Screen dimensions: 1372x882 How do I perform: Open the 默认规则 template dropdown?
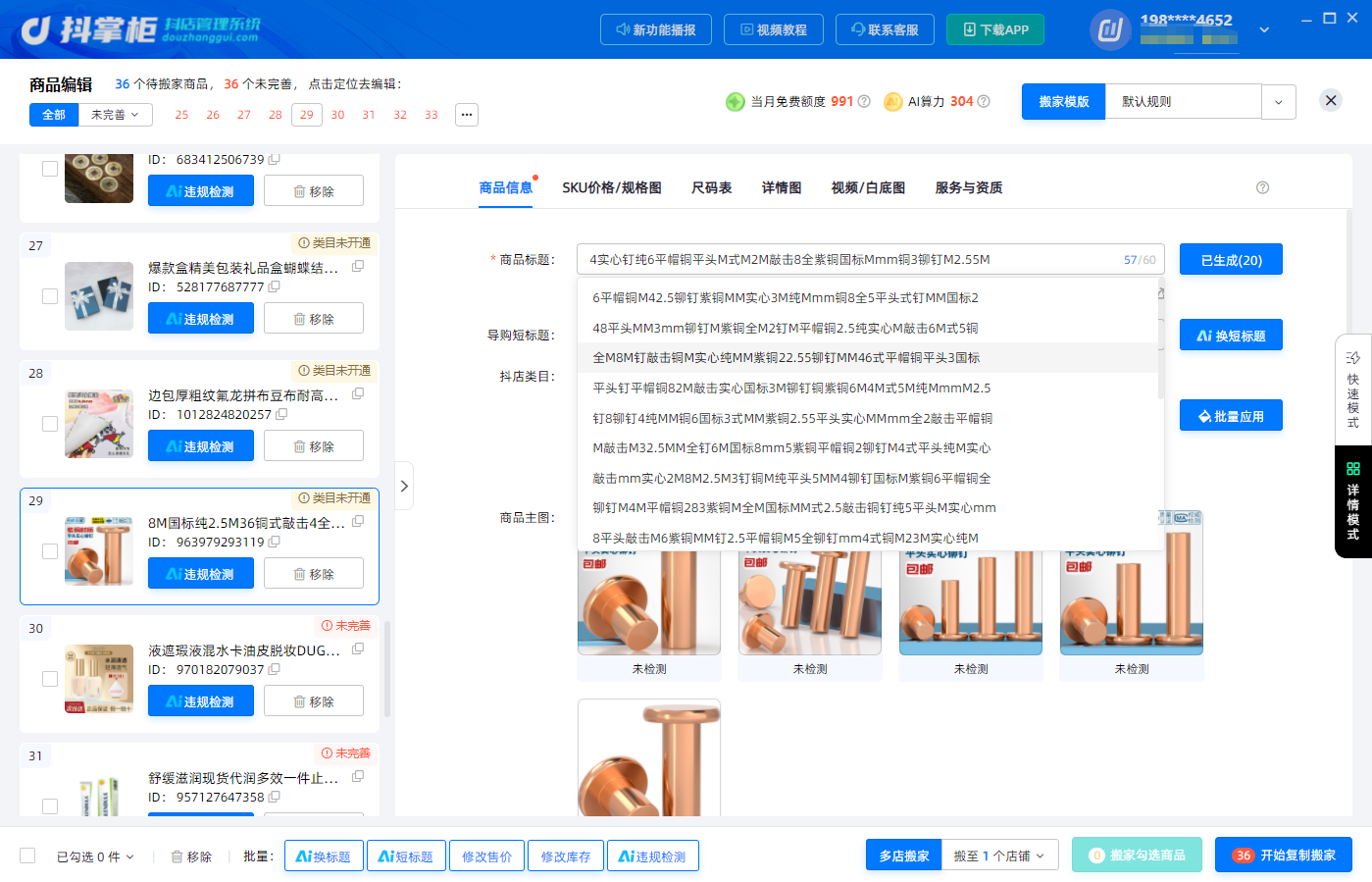[x=1278, y=102]
